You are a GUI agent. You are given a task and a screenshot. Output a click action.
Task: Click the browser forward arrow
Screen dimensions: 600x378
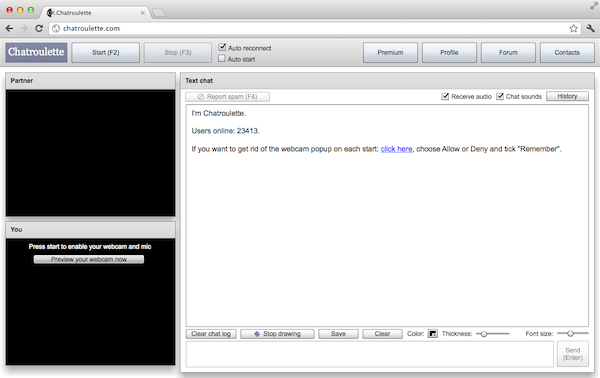pyautogui.click(x=24, y=28)
